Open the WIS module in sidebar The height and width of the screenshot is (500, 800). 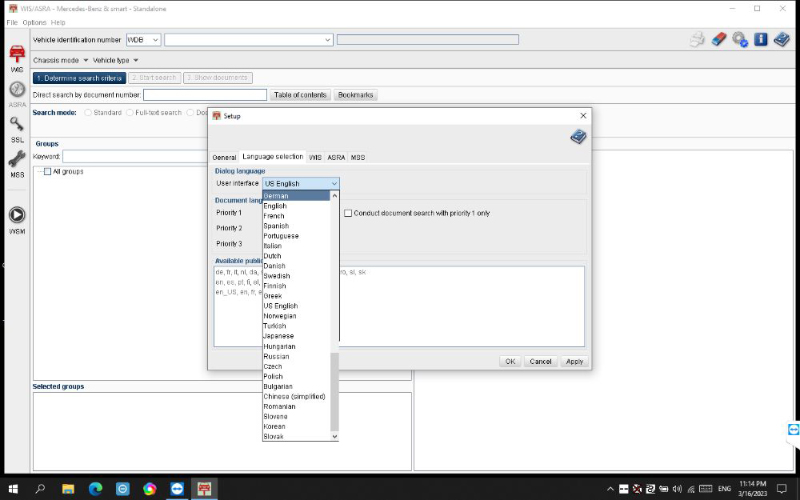coord(17,56)
